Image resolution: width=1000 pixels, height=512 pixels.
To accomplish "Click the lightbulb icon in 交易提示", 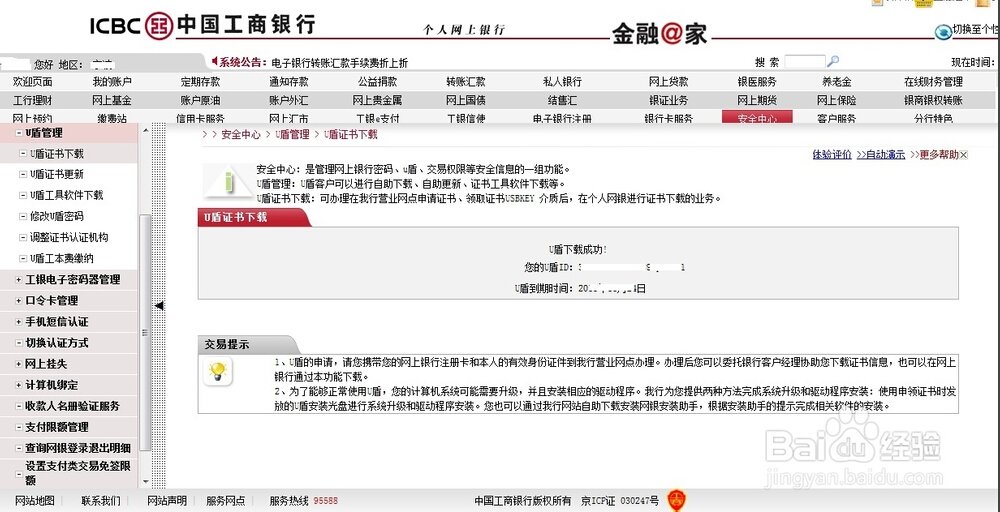I will [x=217, y=371].
